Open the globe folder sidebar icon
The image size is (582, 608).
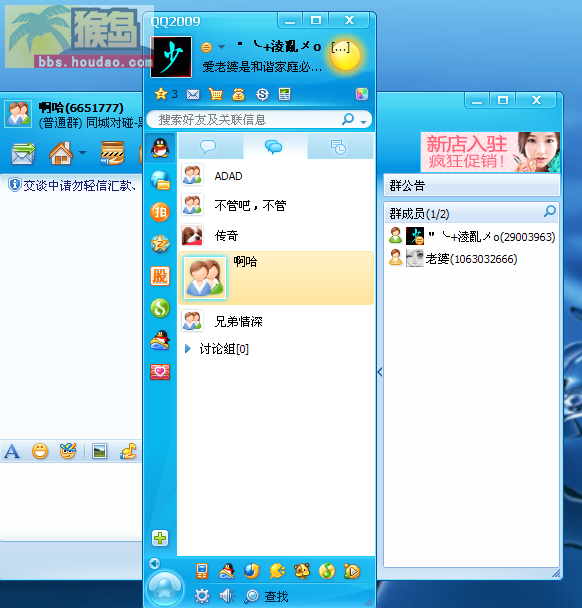[x=161, y=180]
